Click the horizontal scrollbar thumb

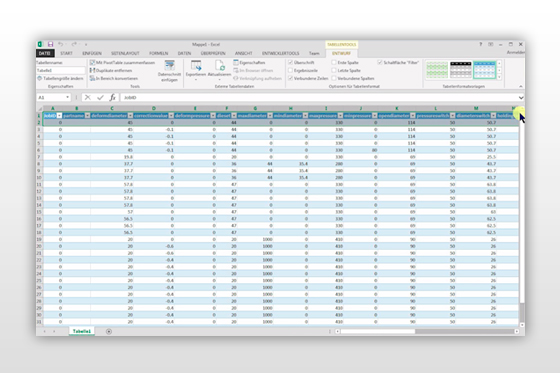click(x=378, y=332)
